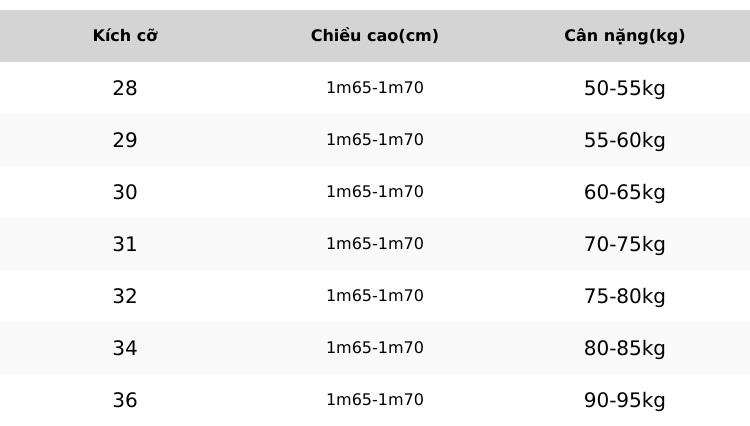Click the Cân nặng(kg) column header
Viewport: 750px width, 426px height.
click(x=625, y=35)
